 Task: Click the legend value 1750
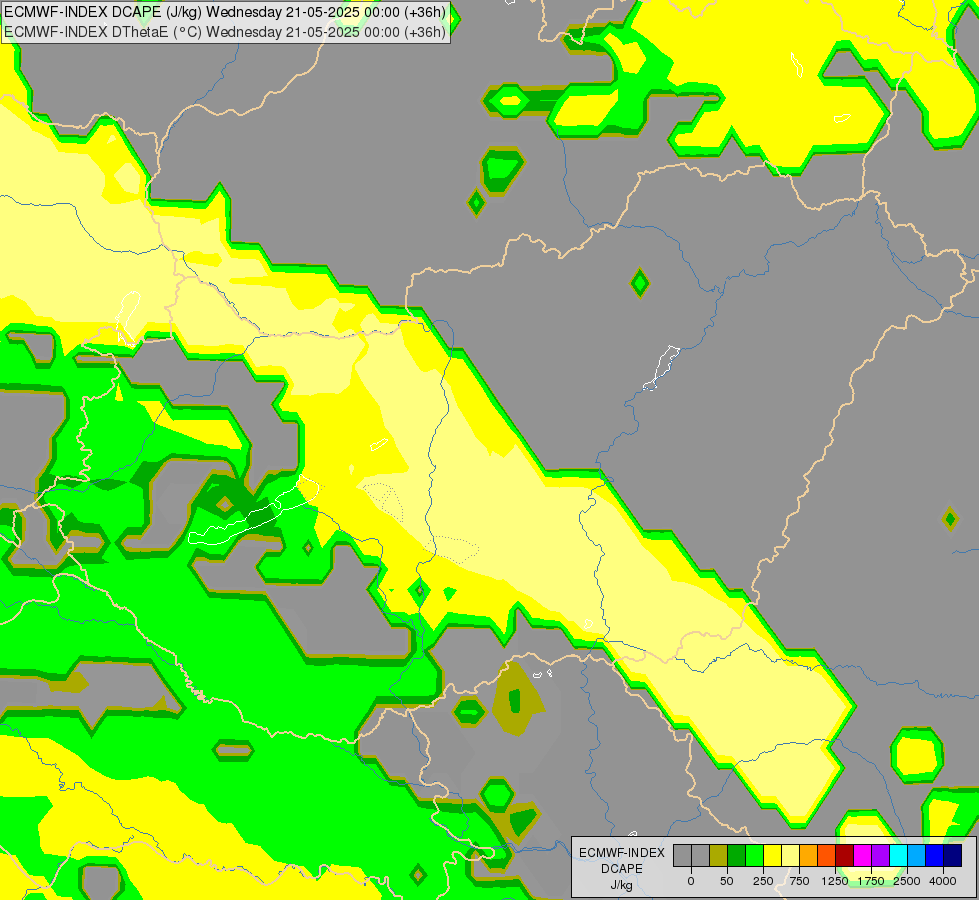click(871, 881)
